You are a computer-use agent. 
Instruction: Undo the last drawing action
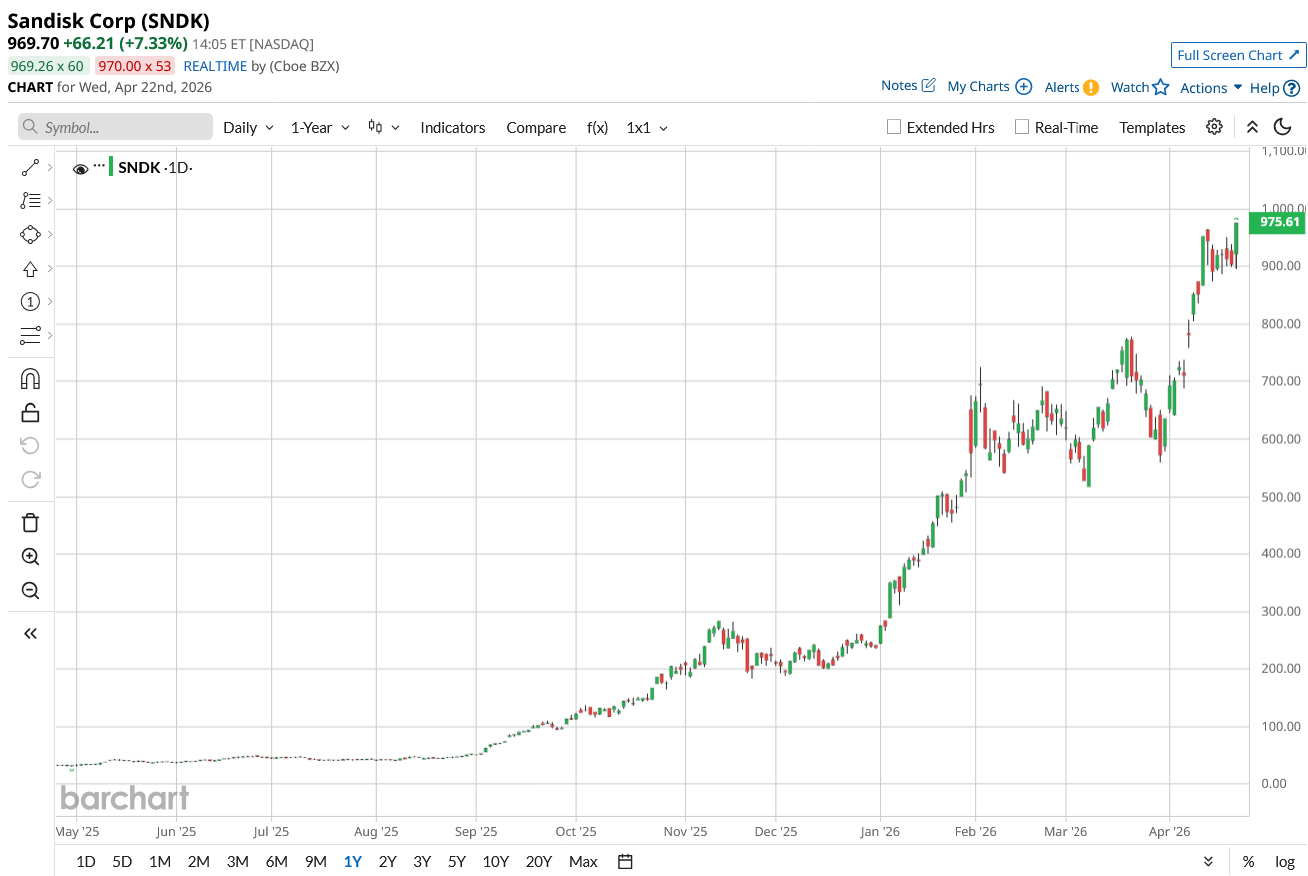30,446
